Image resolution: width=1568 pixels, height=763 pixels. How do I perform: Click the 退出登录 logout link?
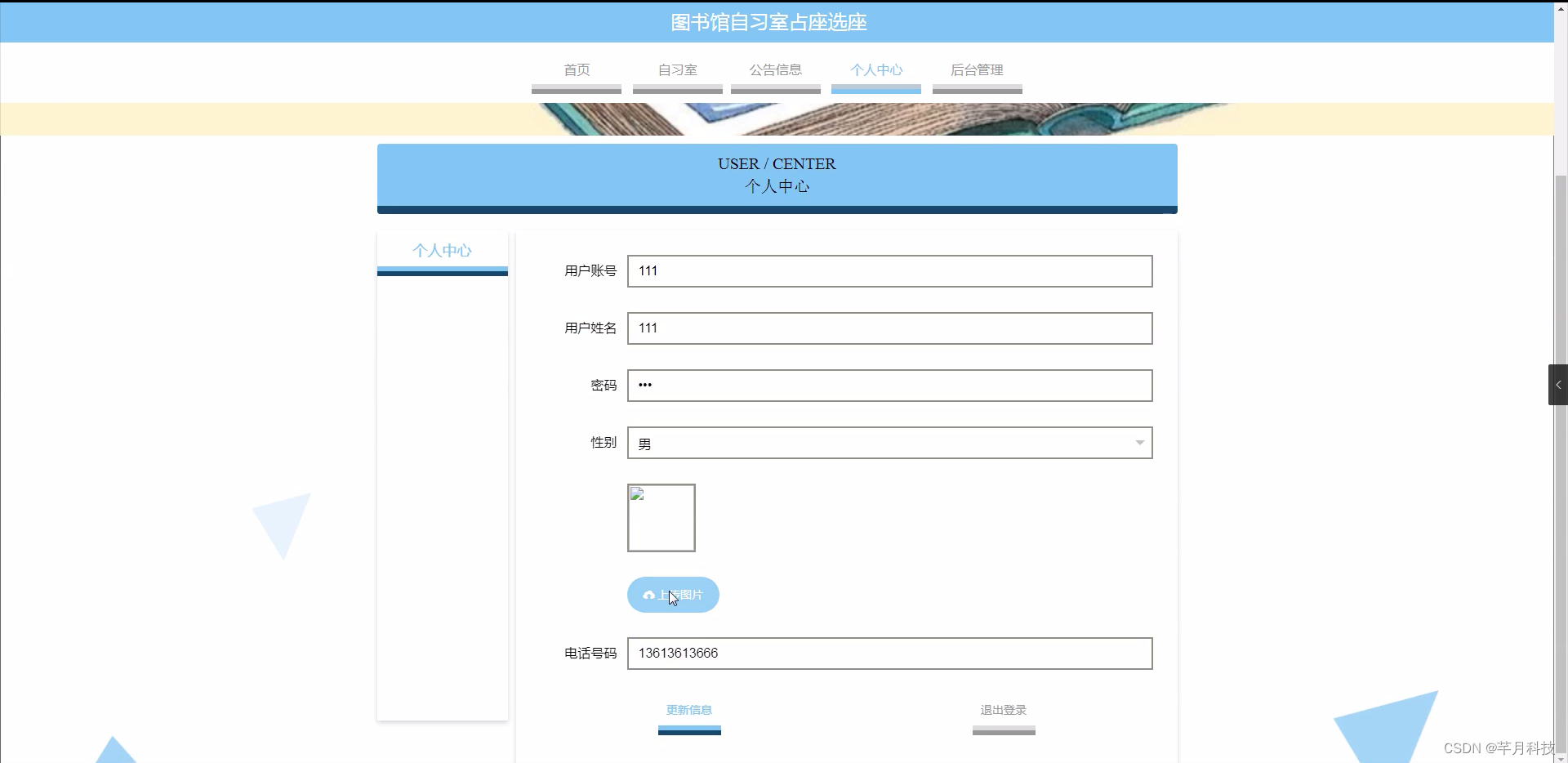point(1003,710)
